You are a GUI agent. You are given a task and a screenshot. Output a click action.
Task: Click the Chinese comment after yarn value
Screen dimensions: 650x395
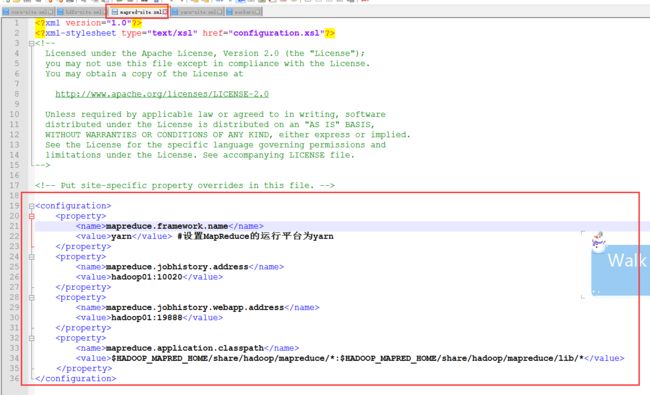pos(255,236)
